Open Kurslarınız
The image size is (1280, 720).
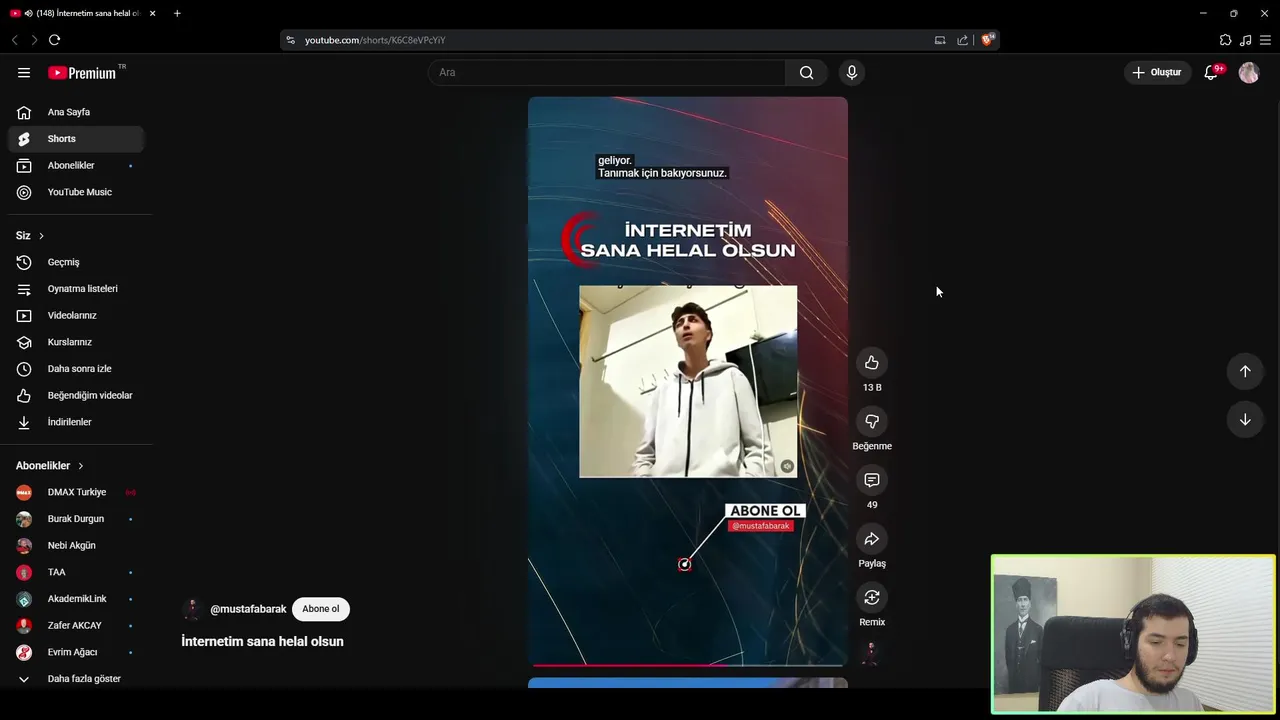[76, 342]
